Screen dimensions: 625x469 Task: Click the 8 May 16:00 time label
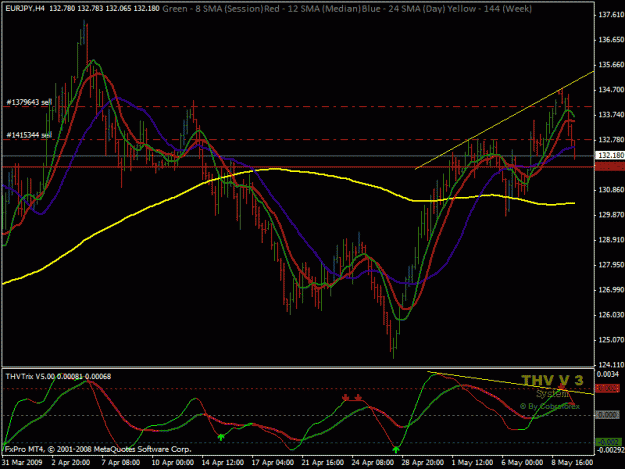(x=572, y=462)
